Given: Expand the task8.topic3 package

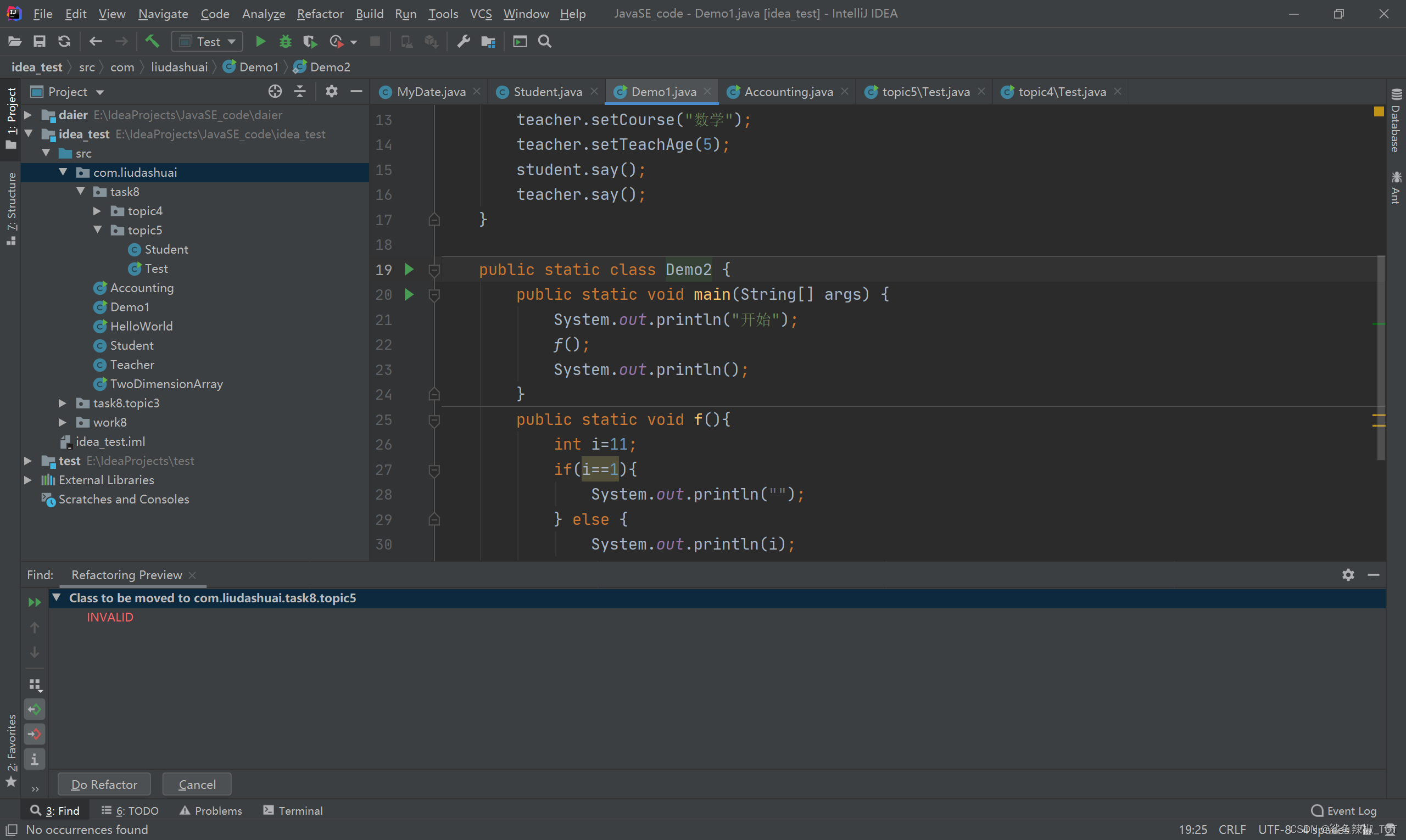Looking at the screenshot, I should pyautogui.click(x=63, y=403).
